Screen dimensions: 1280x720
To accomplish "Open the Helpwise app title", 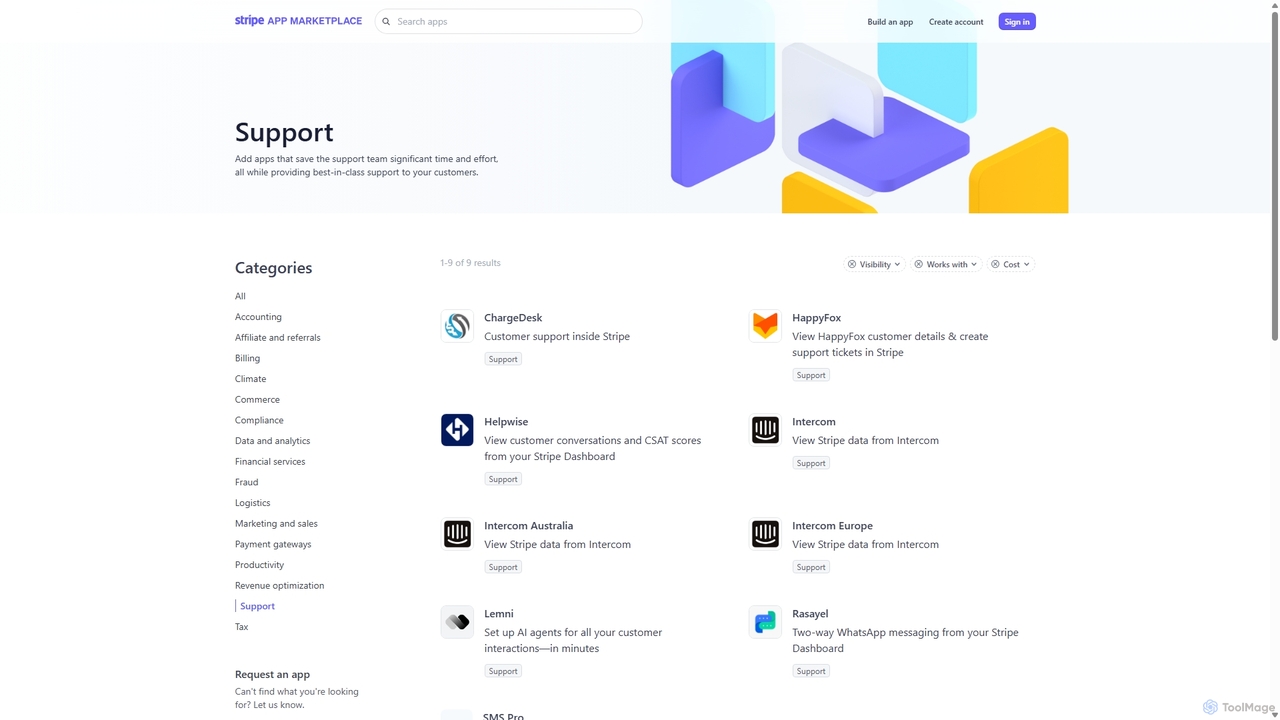I will [x=506, y=422].
